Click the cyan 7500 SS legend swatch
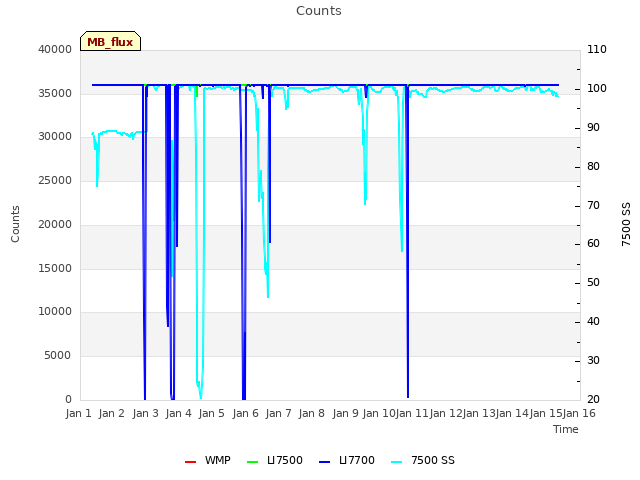 pyautogui.click(x=397, y=462)
